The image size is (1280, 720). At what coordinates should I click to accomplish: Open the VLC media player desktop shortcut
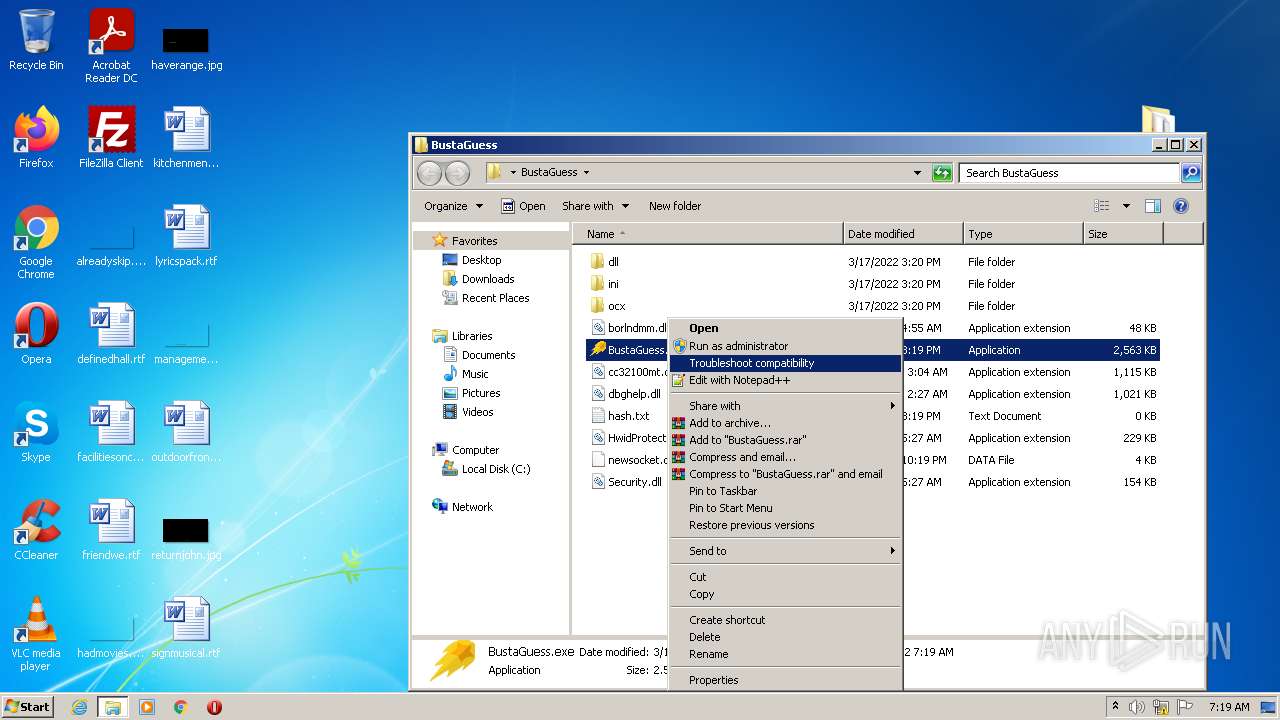coord(36,634)
